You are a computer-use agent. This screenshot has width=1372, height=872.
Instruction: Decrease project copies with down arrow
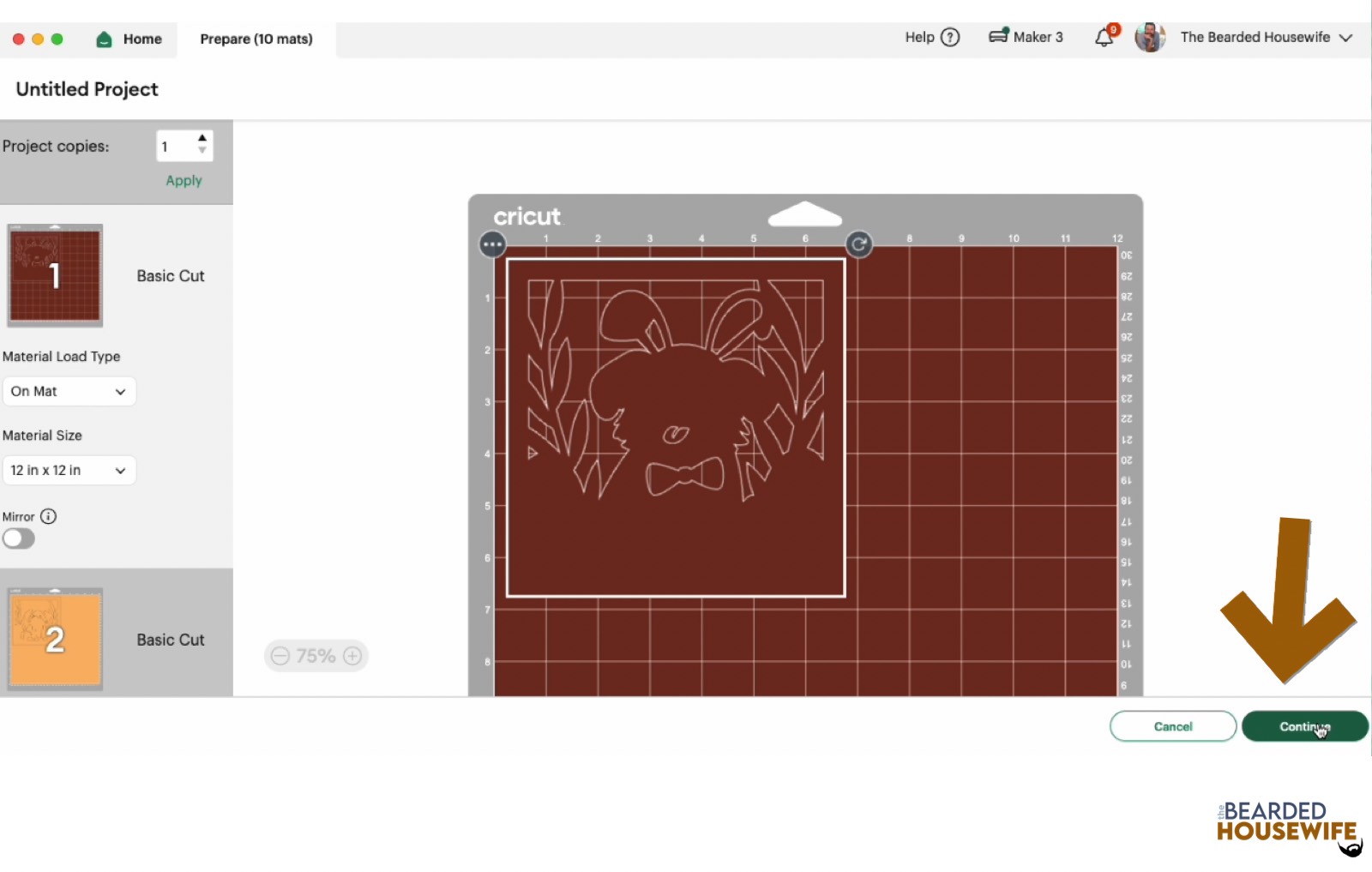[x=202, y=152]
